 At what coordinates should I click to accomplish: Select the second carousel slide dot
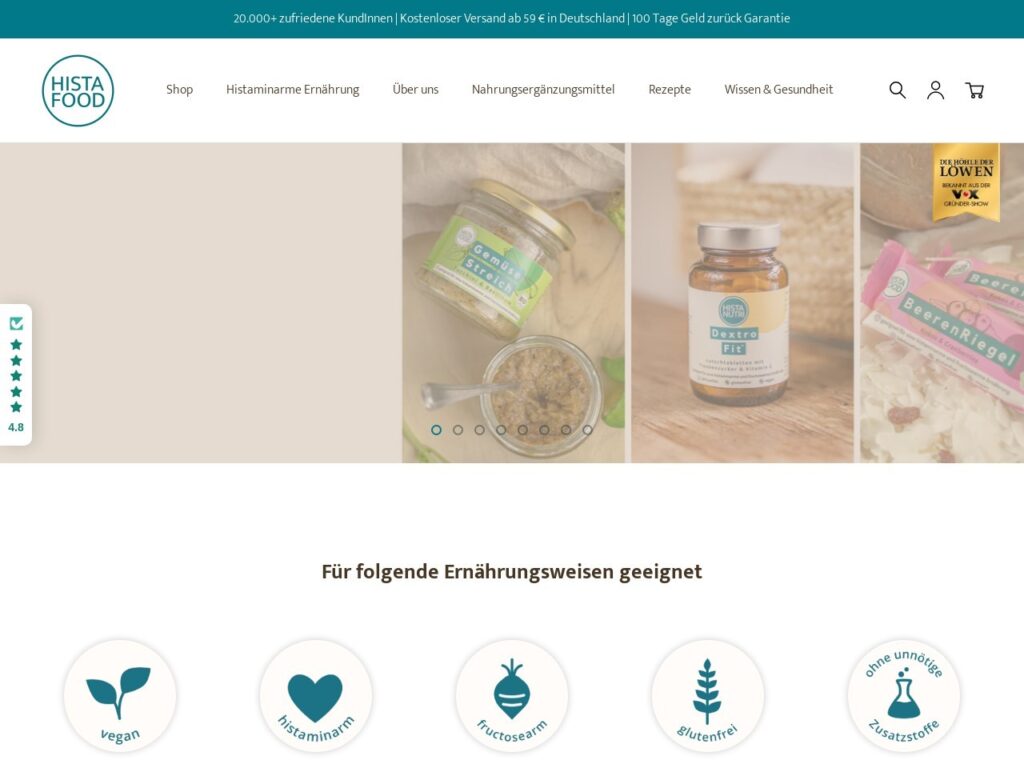(x=458, y=430)
